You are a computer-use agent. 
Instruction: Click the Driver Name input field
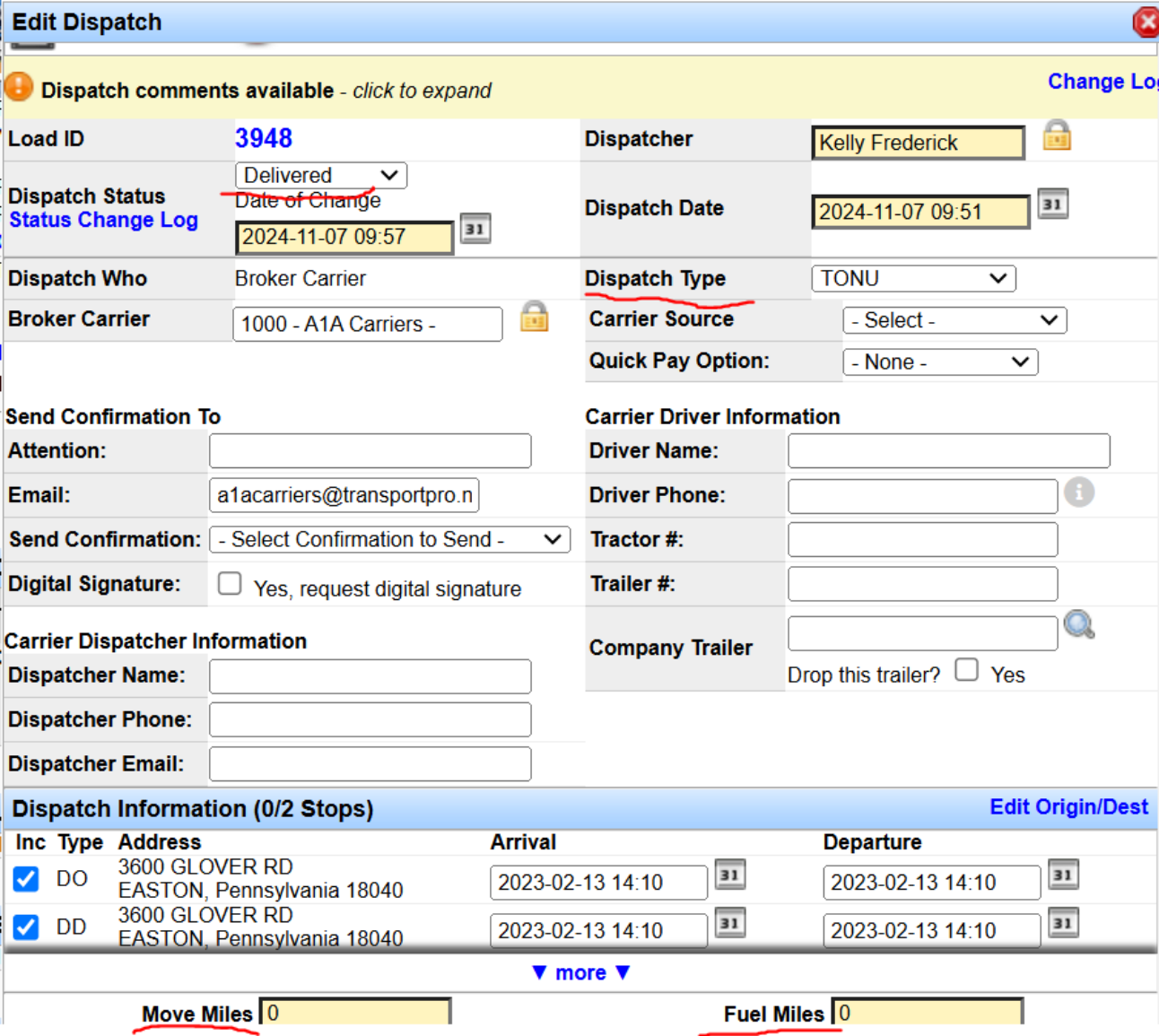coord(949,450)
